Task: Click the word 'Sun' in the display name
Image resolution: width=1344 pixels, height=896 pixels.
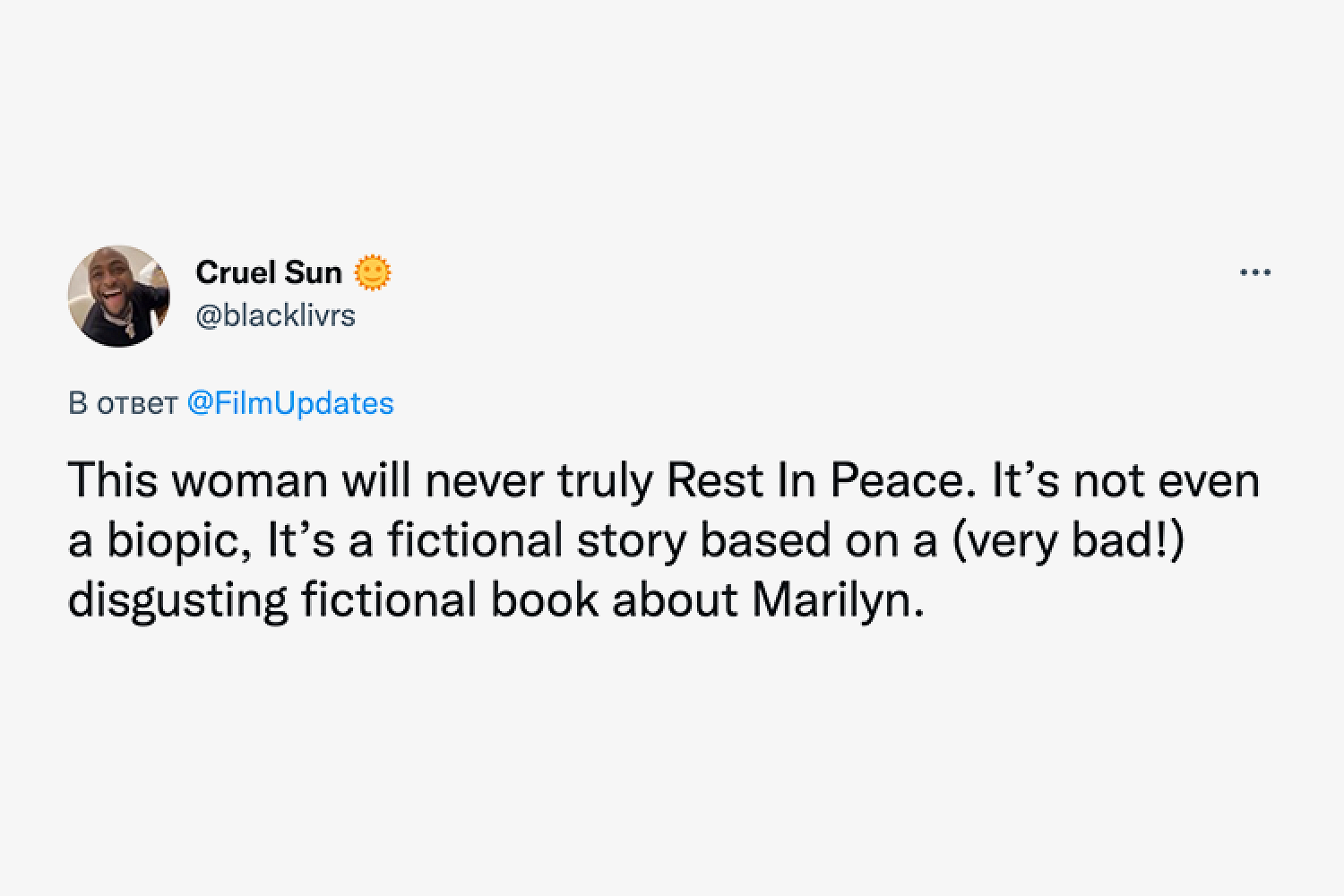Action: pos(314,272)
